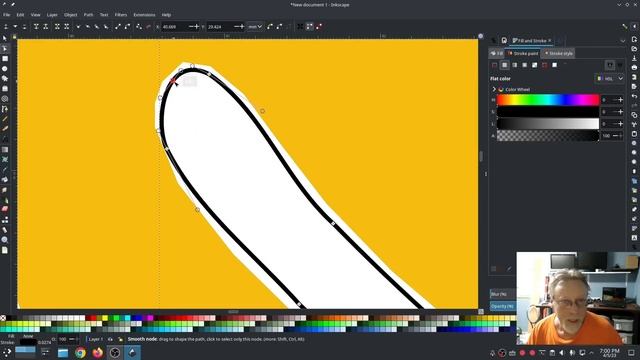Open the XML editor panel tab icon
Screen dimensions: 640x360
click(x=494, y=40)
